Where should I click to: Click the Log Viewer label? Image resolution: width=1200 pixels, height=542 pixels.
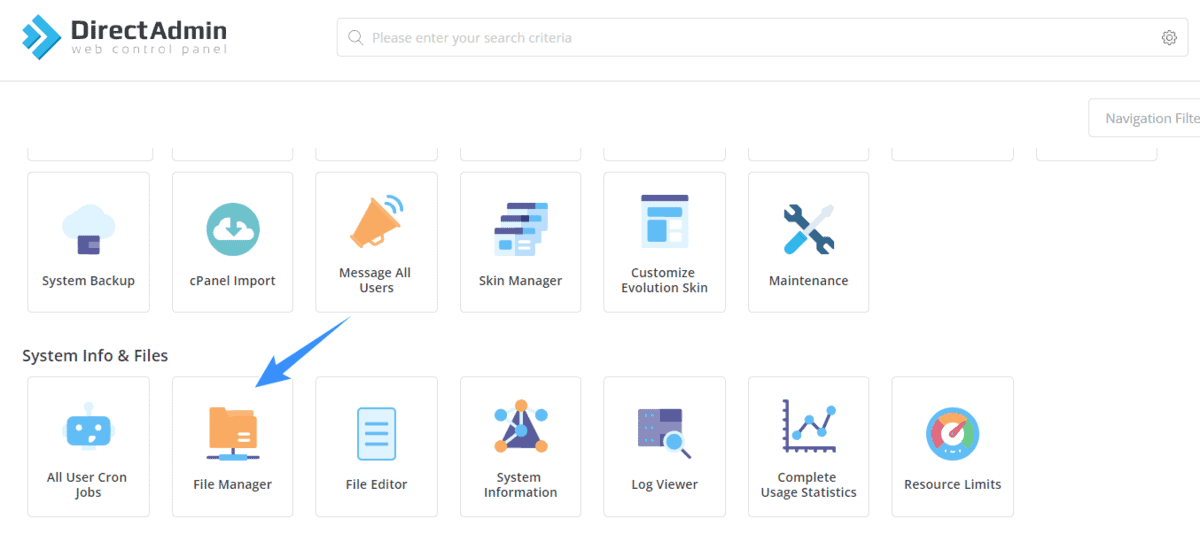(x=664, y=485)
